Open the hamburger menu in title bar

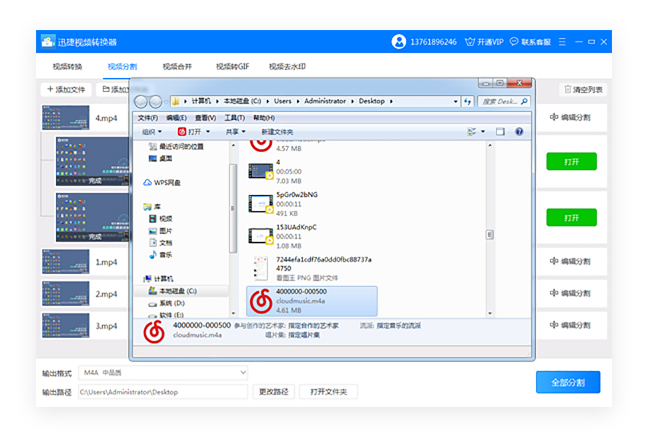coord(562,42)
